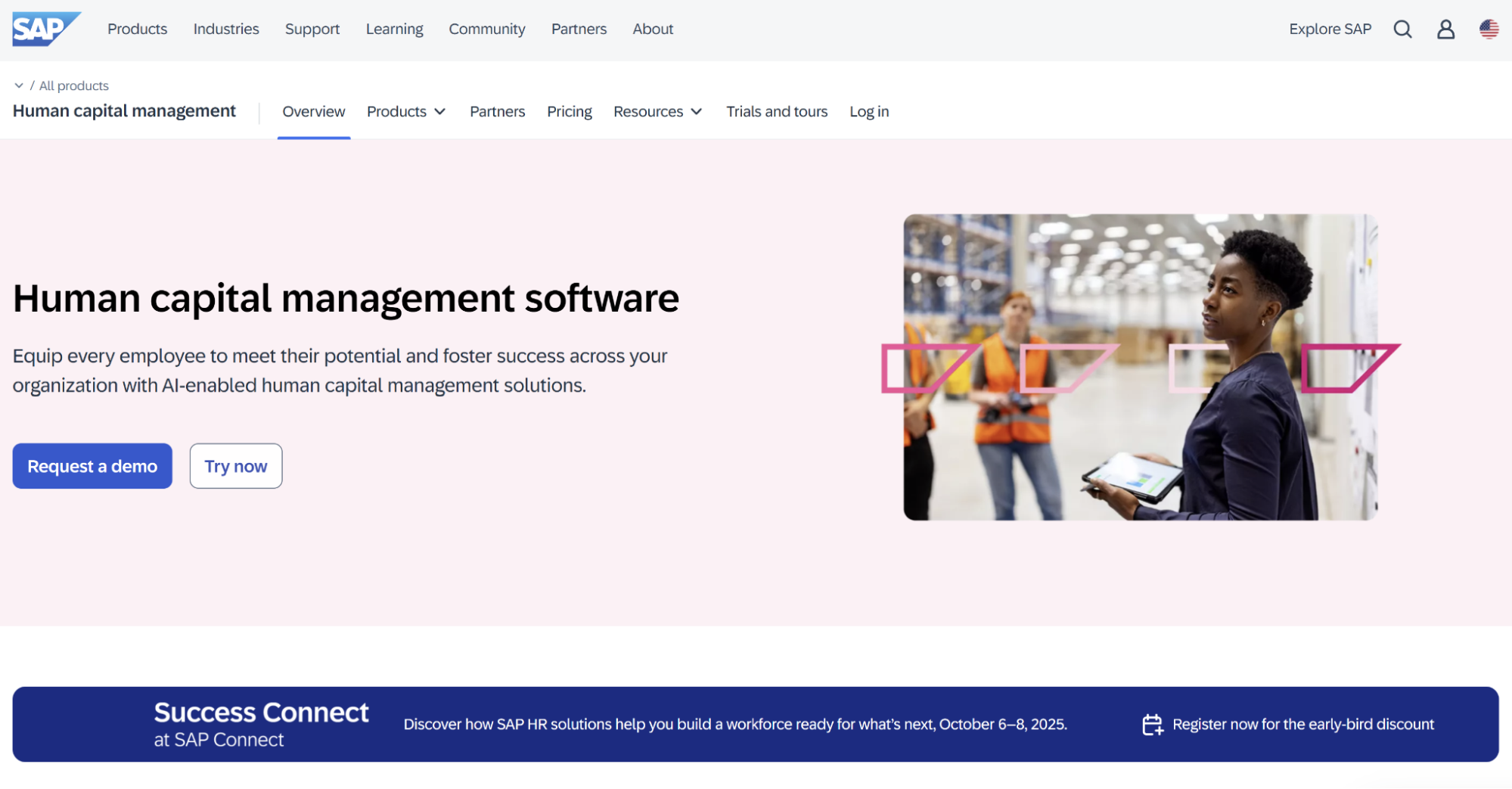Select the US flag language icon

1488,29
